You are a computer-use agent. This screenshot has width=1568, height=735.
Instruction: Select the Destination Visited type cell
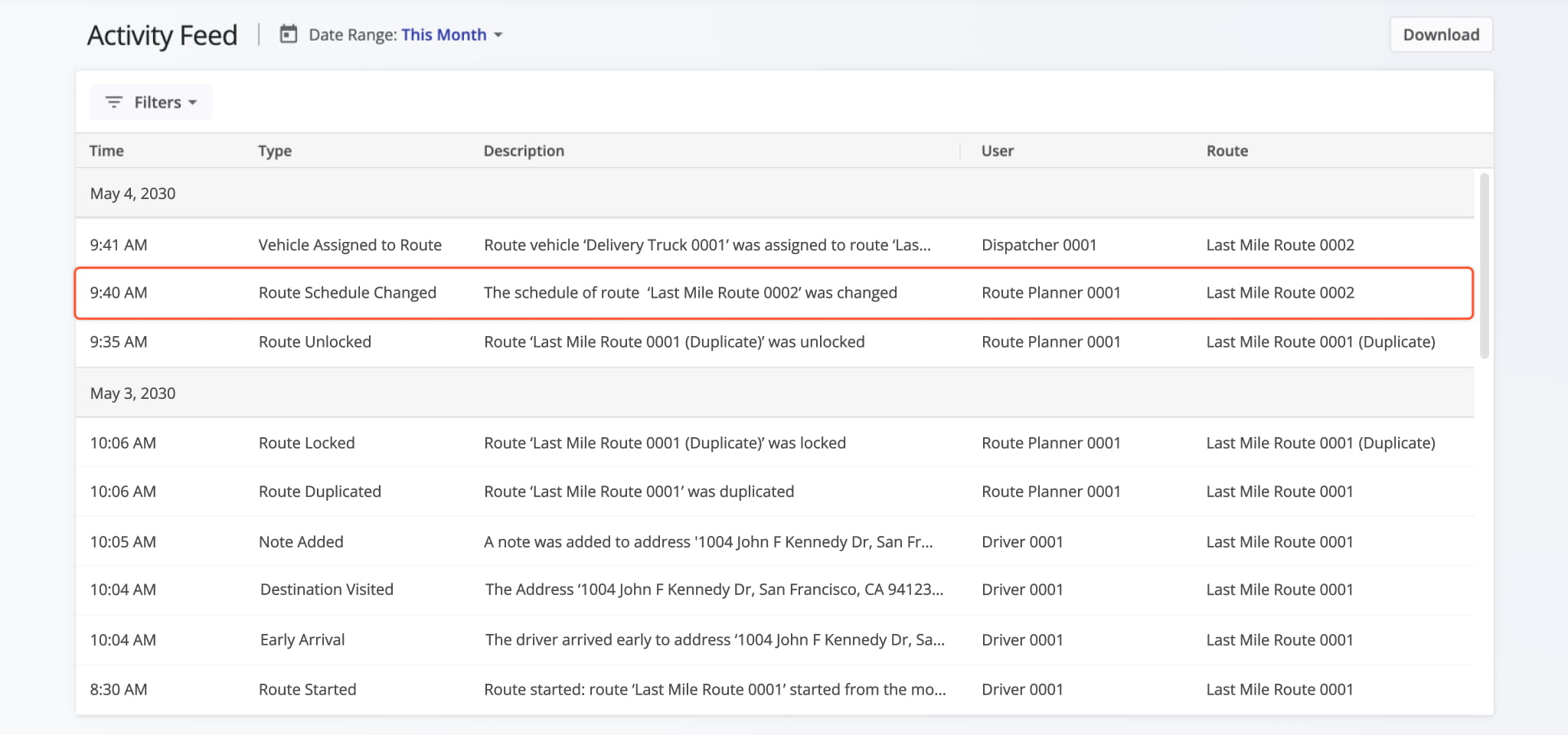[327, 590]
